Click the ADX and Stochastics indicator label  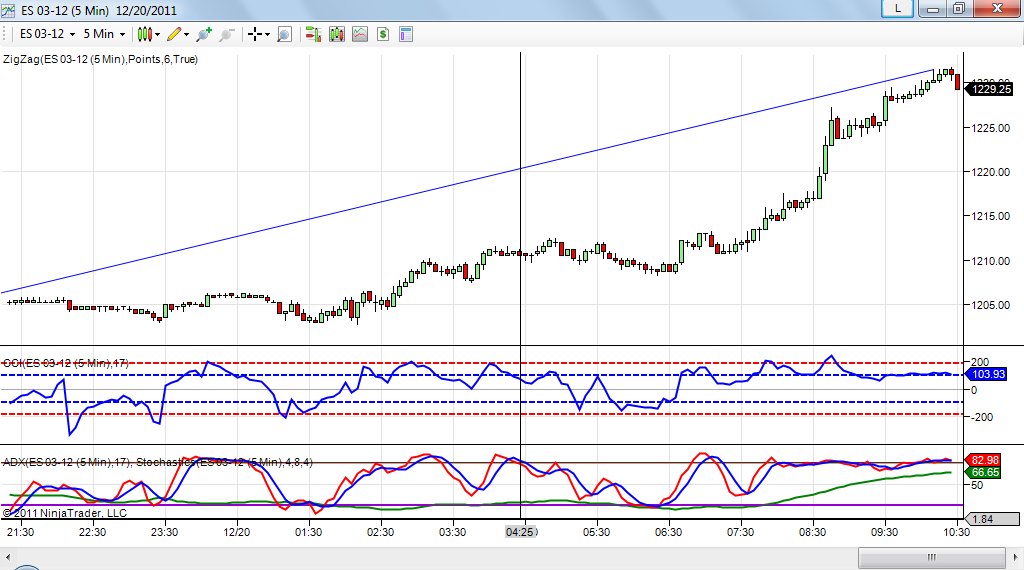point(157,462)
